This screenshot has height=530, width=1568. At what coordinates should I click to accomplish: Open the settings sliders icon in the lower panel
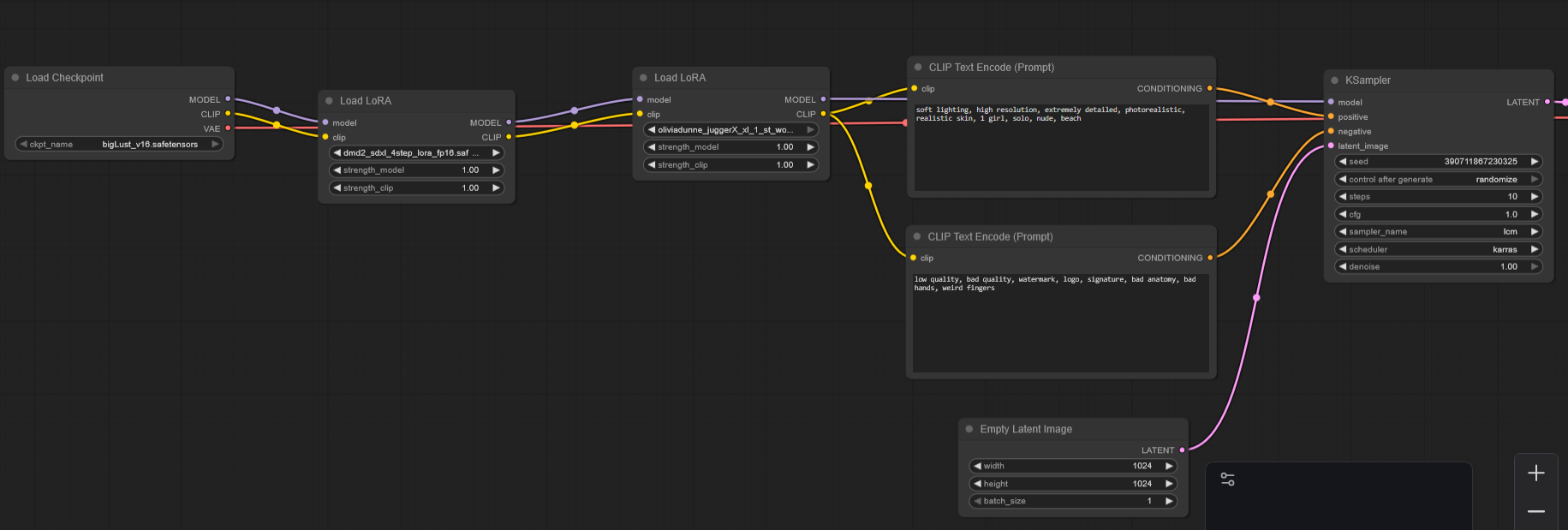pyautogui.click(x=1227, y=479)
